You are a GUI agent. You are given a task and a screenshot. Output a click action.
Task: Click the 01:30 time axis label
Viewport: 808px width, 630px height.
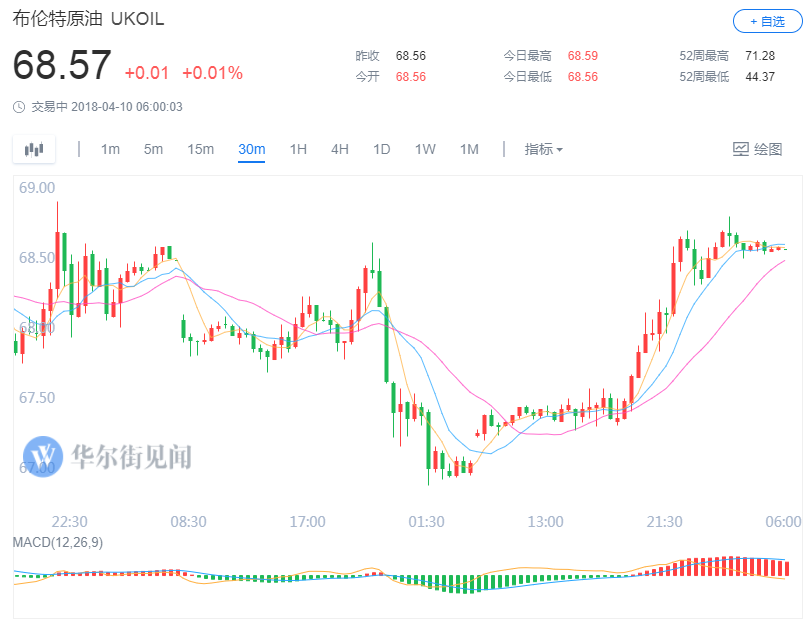pos(427,521)
